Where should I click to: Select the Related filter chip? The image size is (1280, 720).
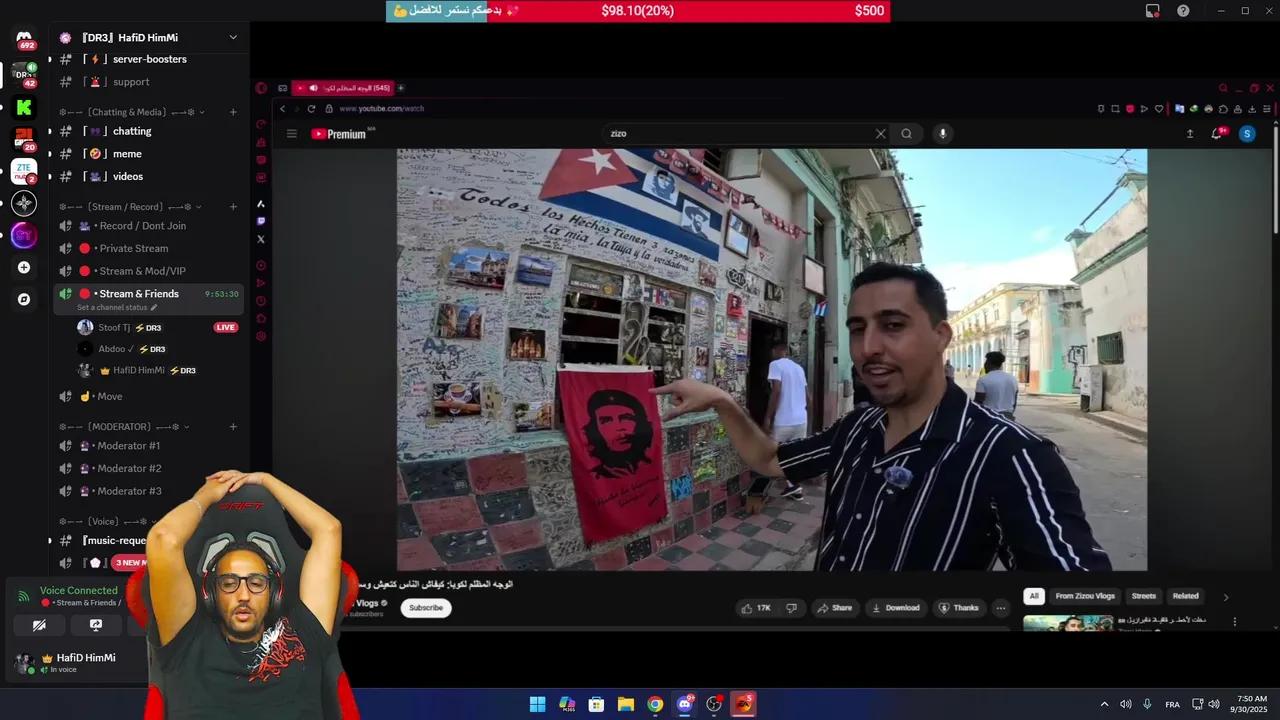(1186, 596)
